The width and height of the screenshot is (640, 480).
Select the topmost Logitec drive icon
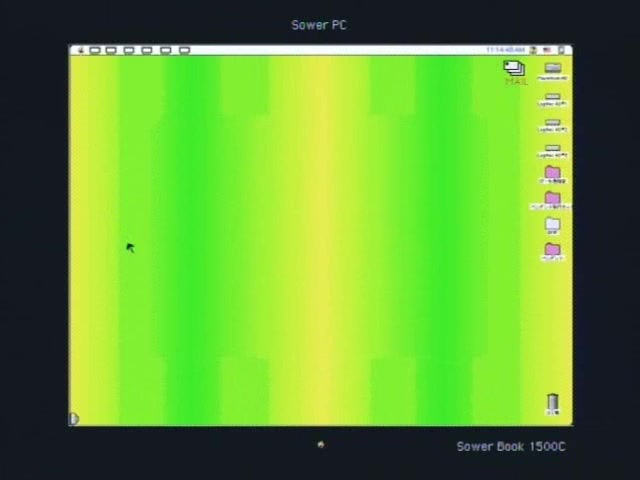[552, 97]
